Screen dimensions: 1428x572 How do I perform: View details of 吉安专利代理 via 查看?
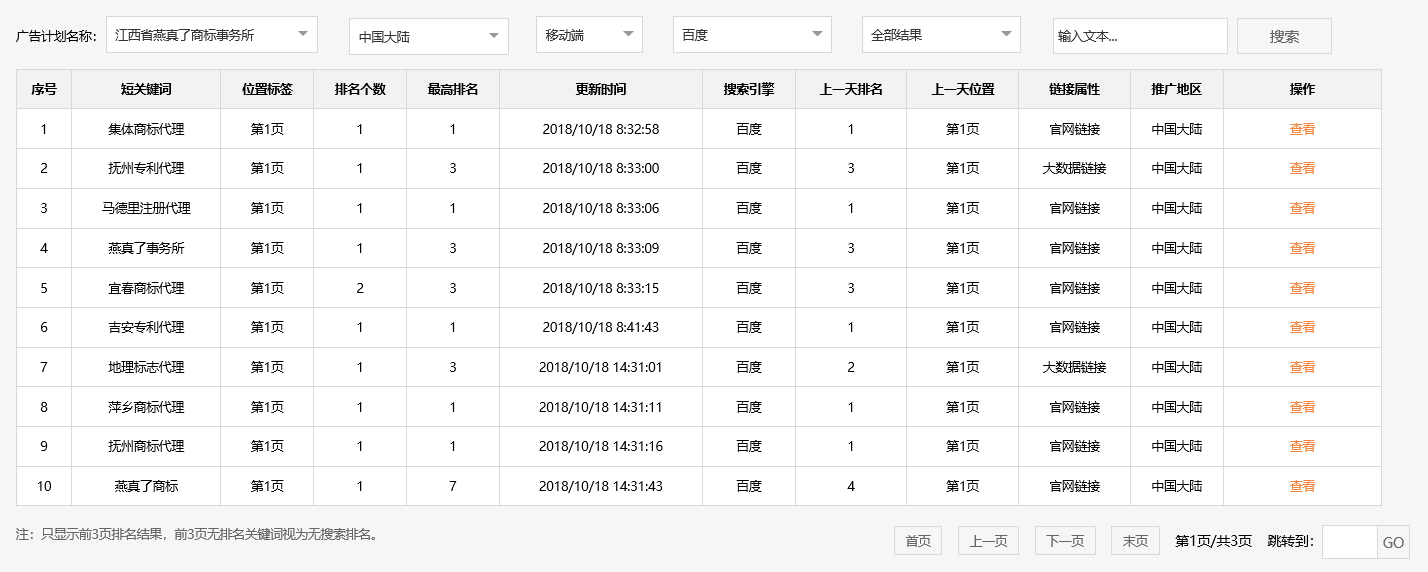pos(1302,327)
